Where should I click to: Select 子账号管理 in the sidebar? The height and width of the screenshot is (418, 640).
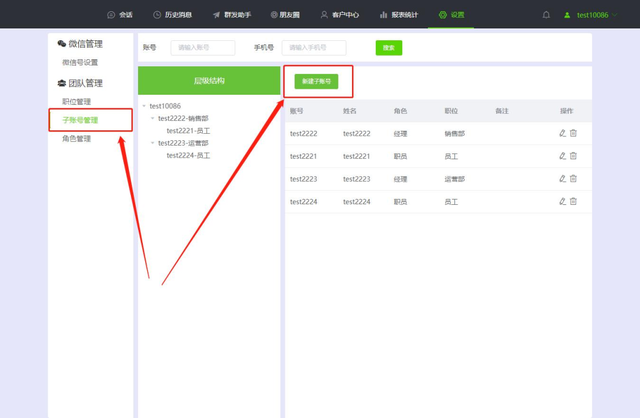pyautogui.click(x=80, y=120)
